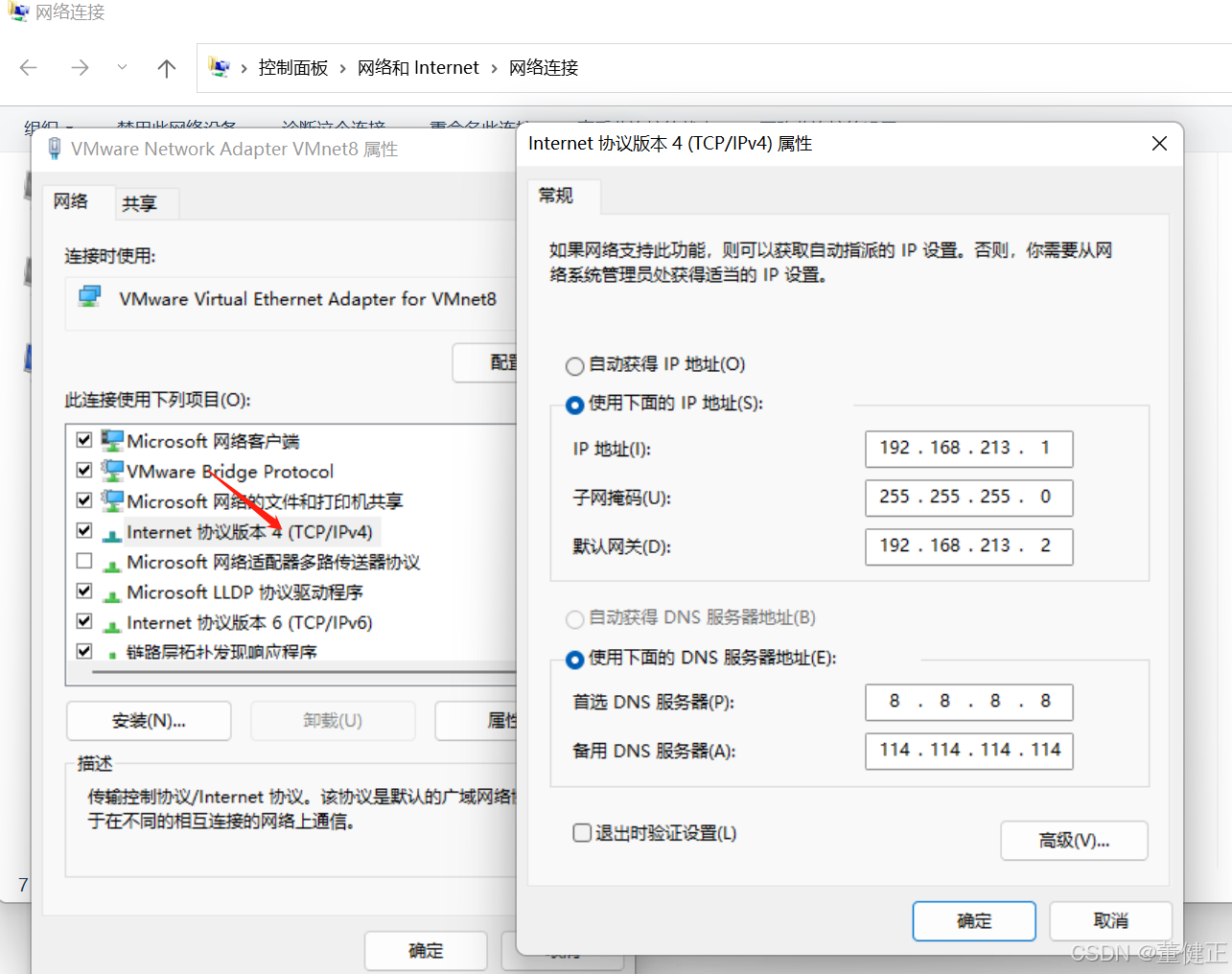1232x974 pixels.
Task: Click the 多路传送器协议 item icon
Action: pyautogui.click(x=112, y=565)
